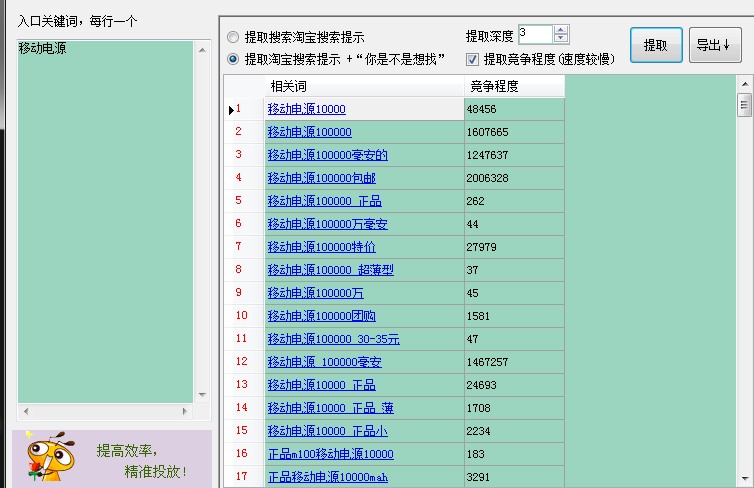Open link 移动电源100000万毫安

click(327, 224)
